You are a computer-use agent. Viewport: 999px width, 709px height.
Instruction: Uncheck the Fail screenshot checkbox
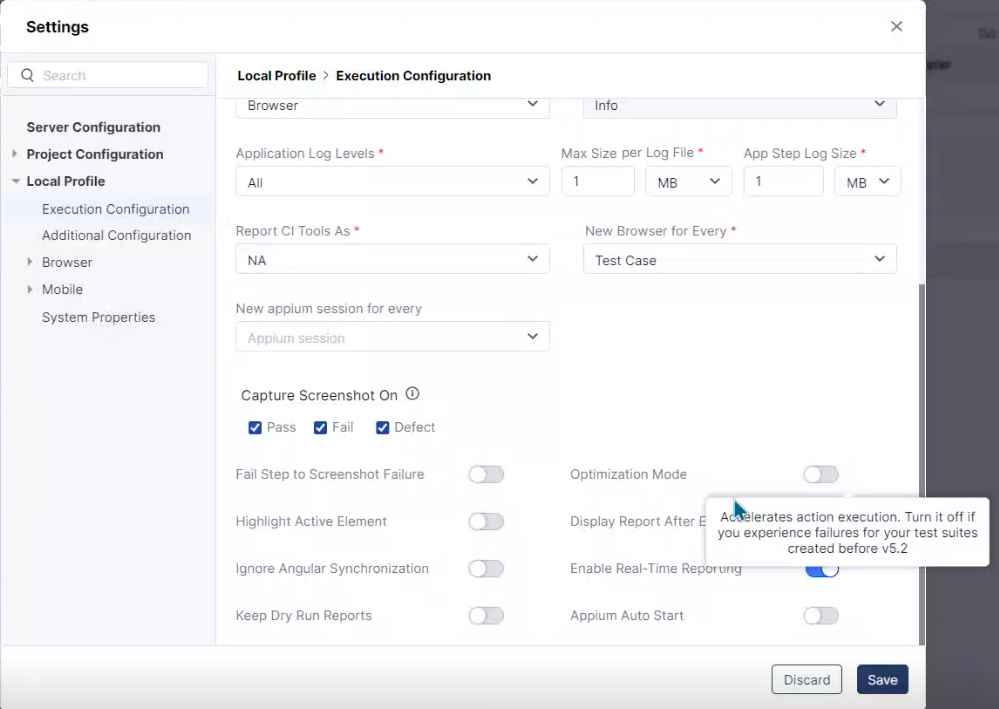[x=321, y=428]
